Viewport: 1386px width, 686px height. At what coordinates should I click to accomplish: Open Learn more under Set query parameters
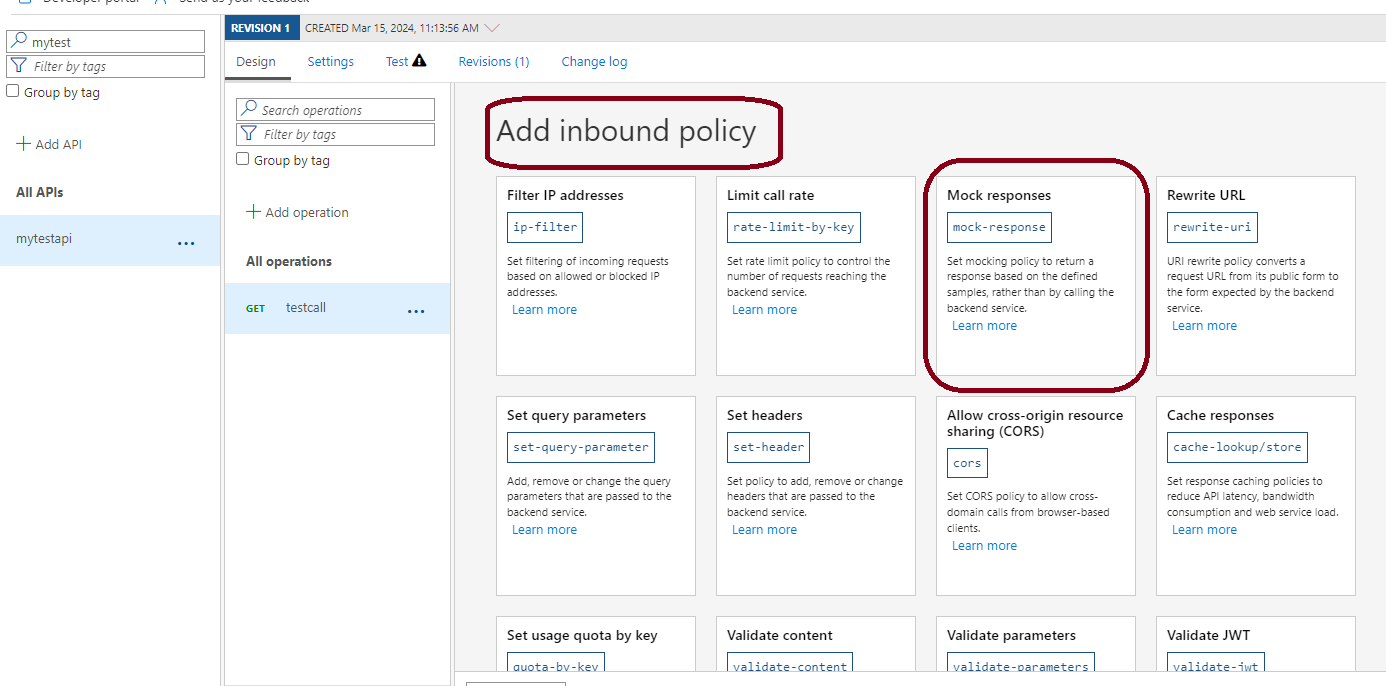[x=544, y=530]
